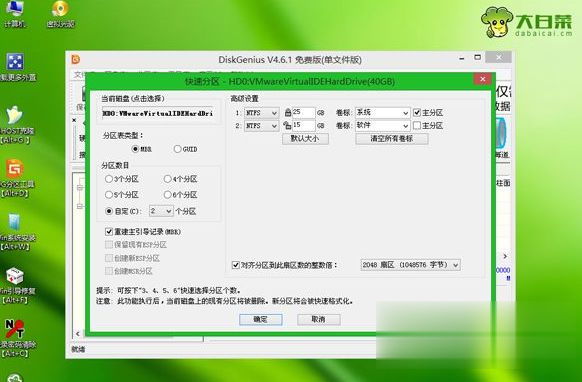
Task: Open the 2048 sector alignment dropdown
Action: [x=411, y=265]
